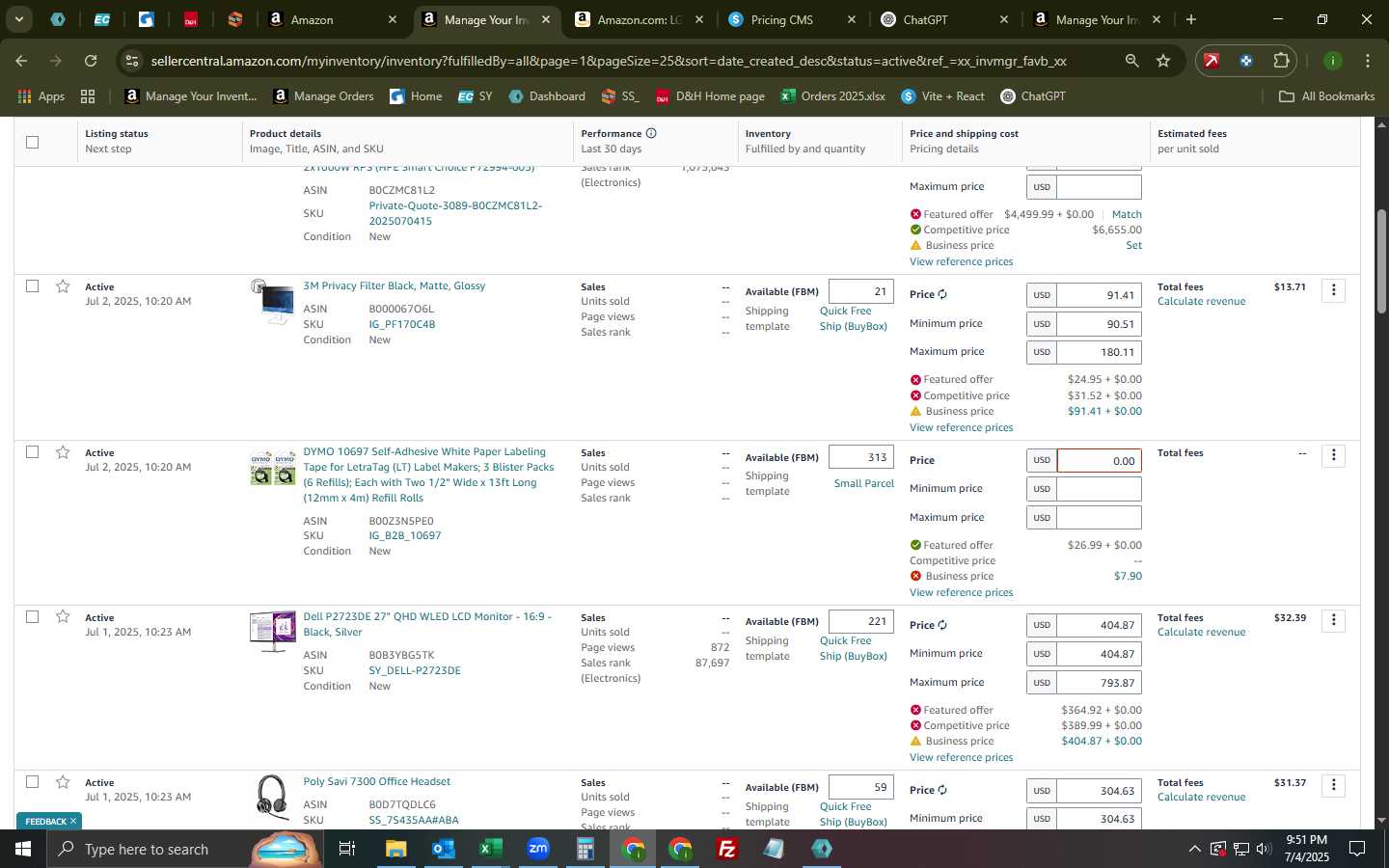Go back using browser back arrow
1389x868 pixels.
tap(21, 61)
